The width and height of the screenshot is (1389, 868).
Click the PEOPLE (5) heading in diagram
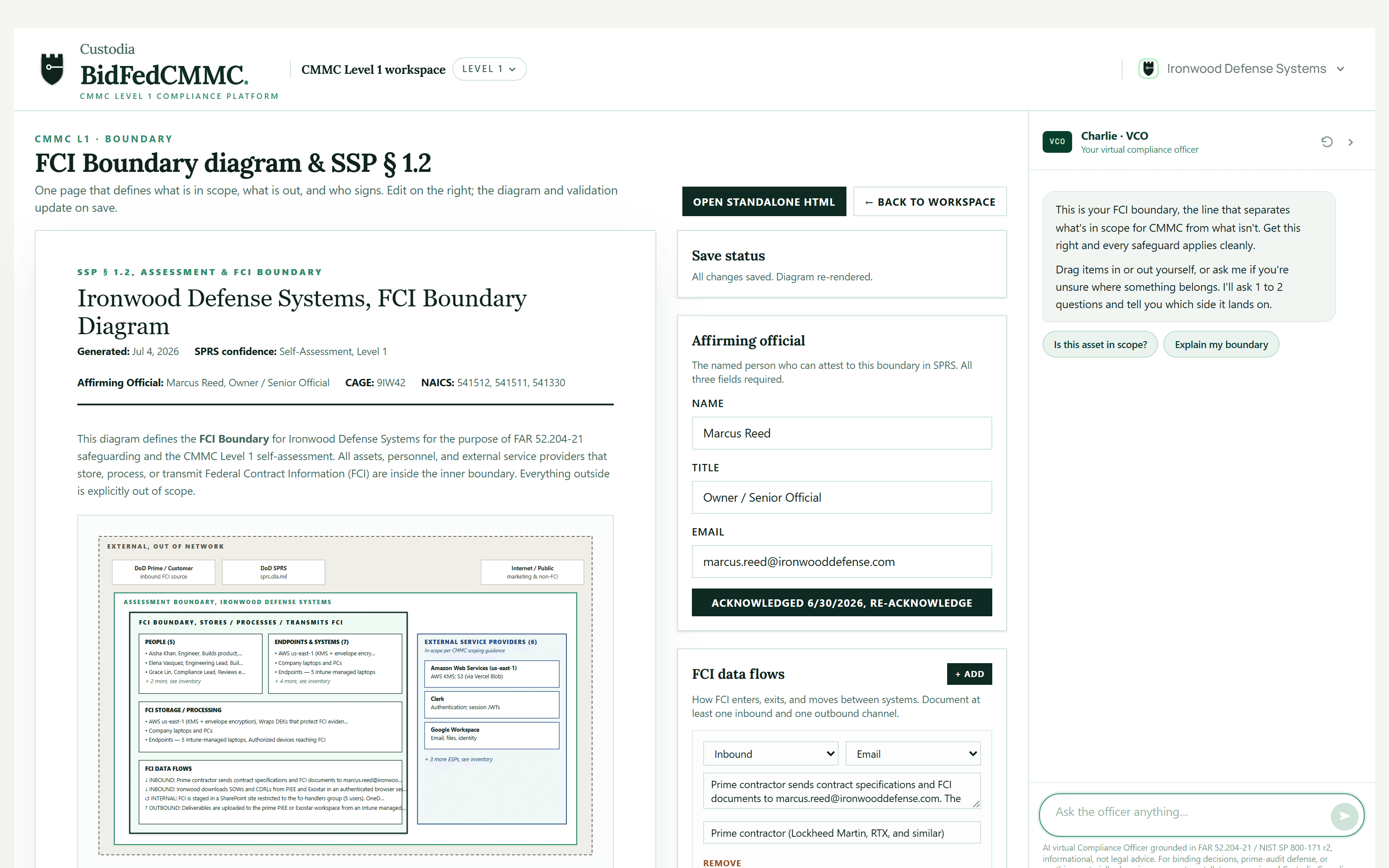[160, 642]
